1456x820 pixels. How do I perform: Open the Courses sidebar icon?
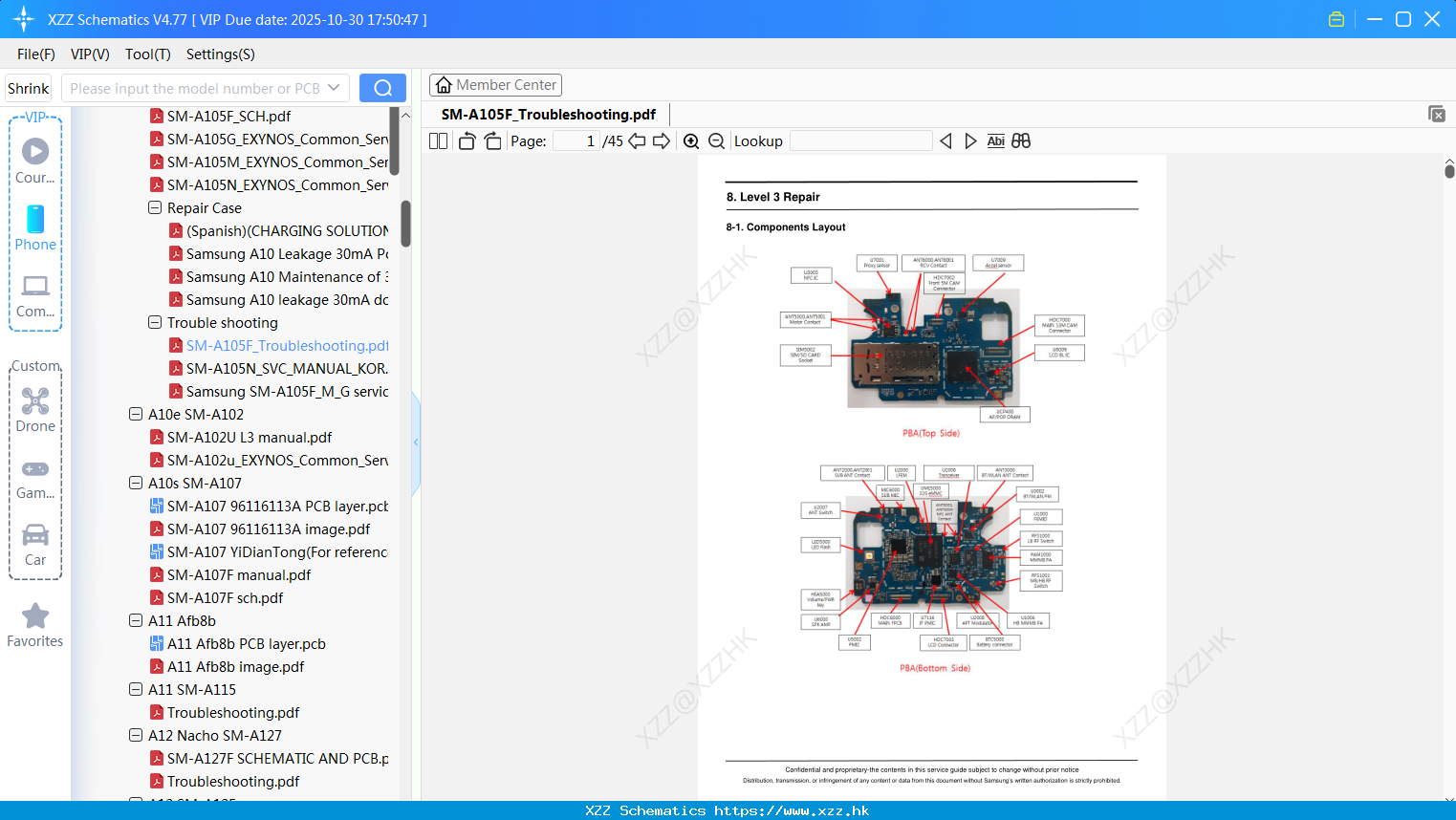[35, 162]
